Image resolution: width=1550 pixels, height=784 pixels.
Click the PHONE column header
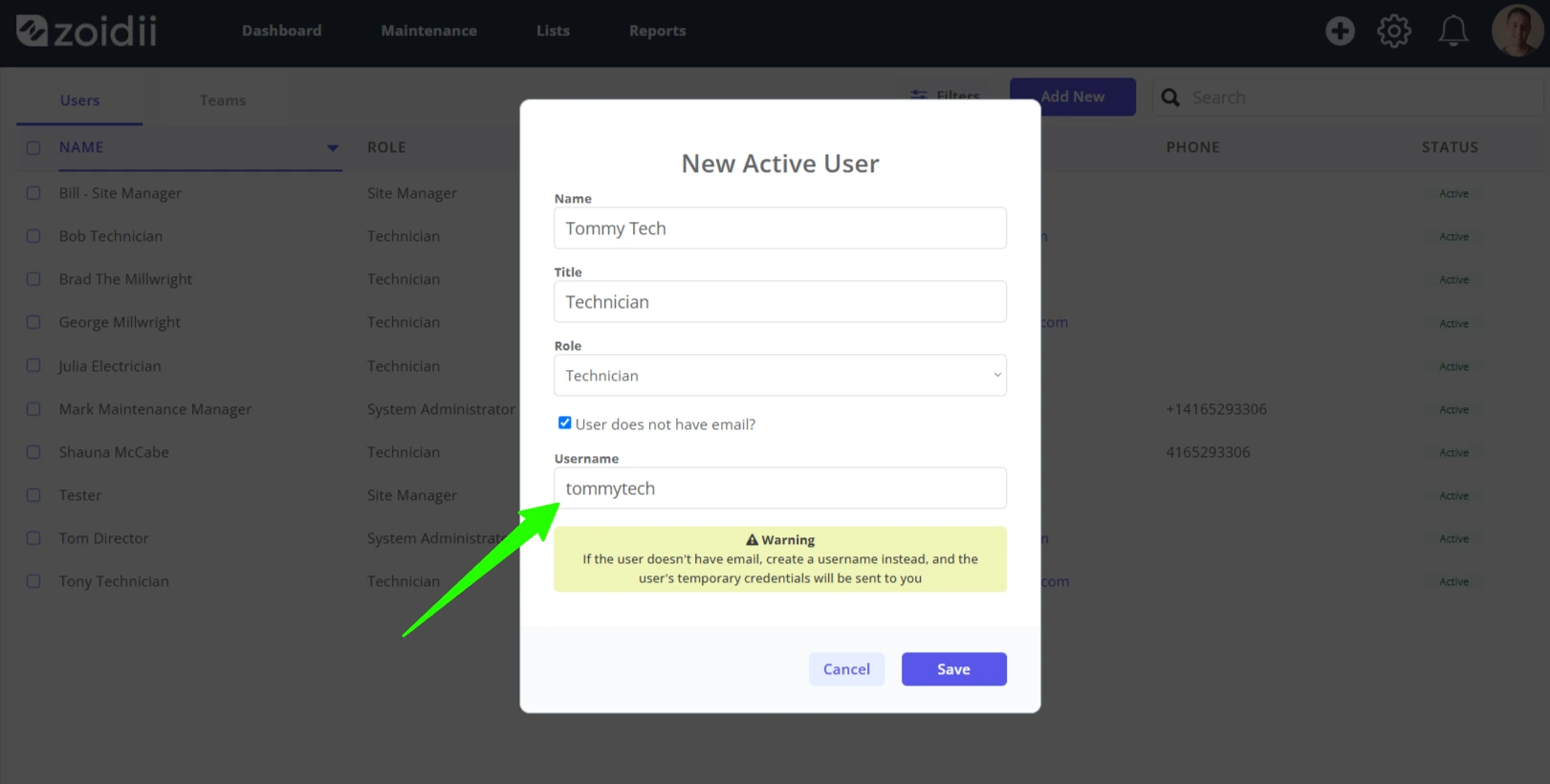click(x=1192, y=147)
